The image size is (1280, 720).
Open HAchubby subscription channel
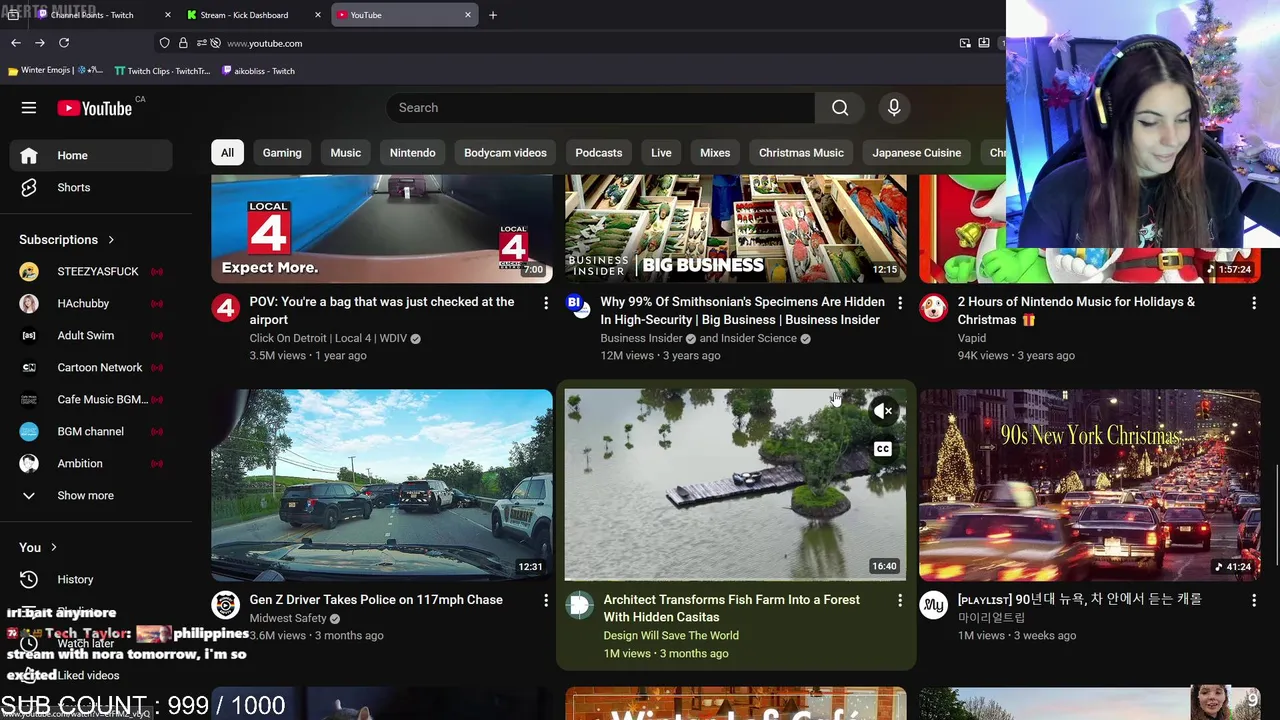point(91,303)
